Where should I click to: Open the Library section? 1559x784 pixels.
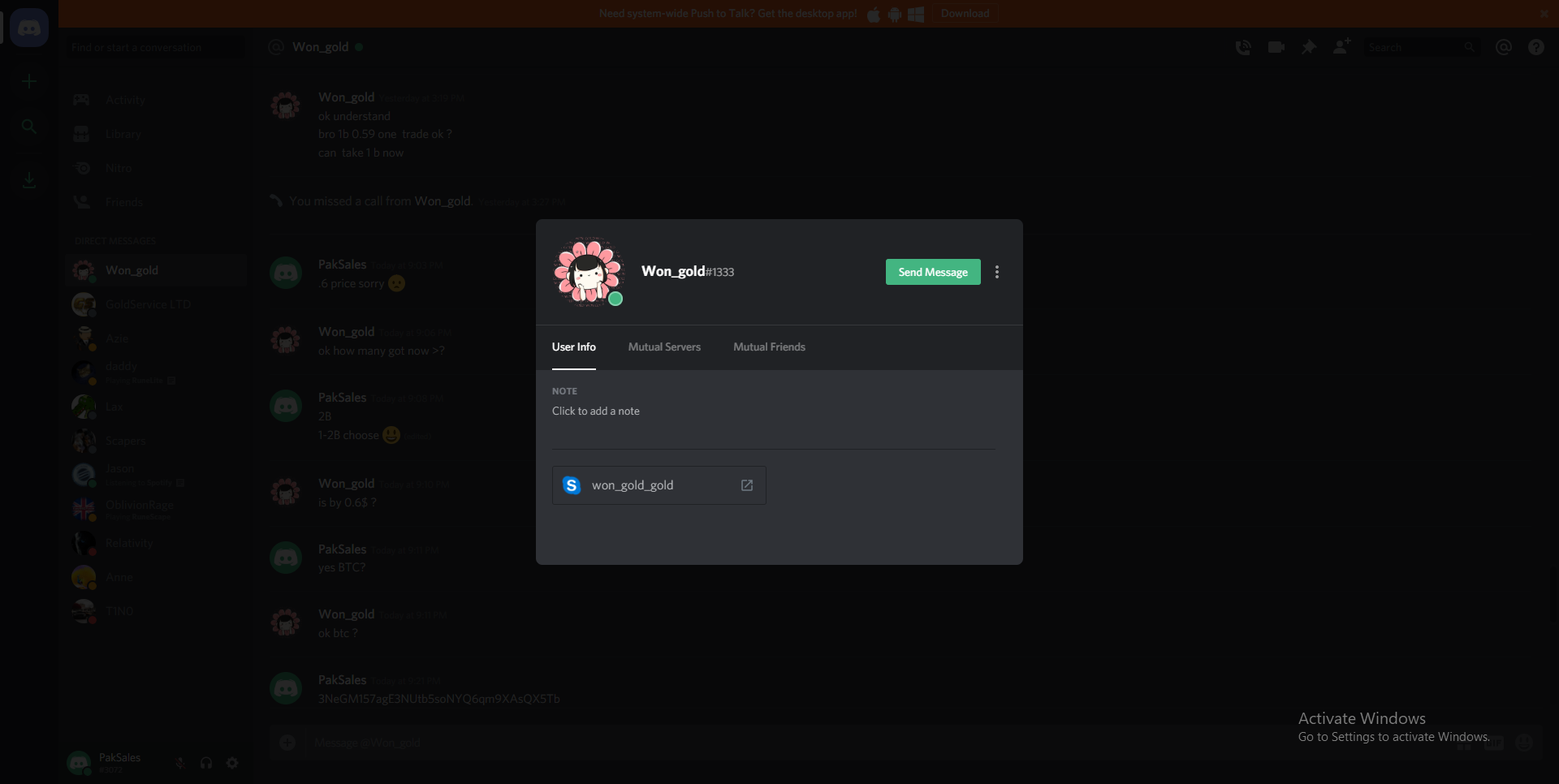click(x=156, y=134)
